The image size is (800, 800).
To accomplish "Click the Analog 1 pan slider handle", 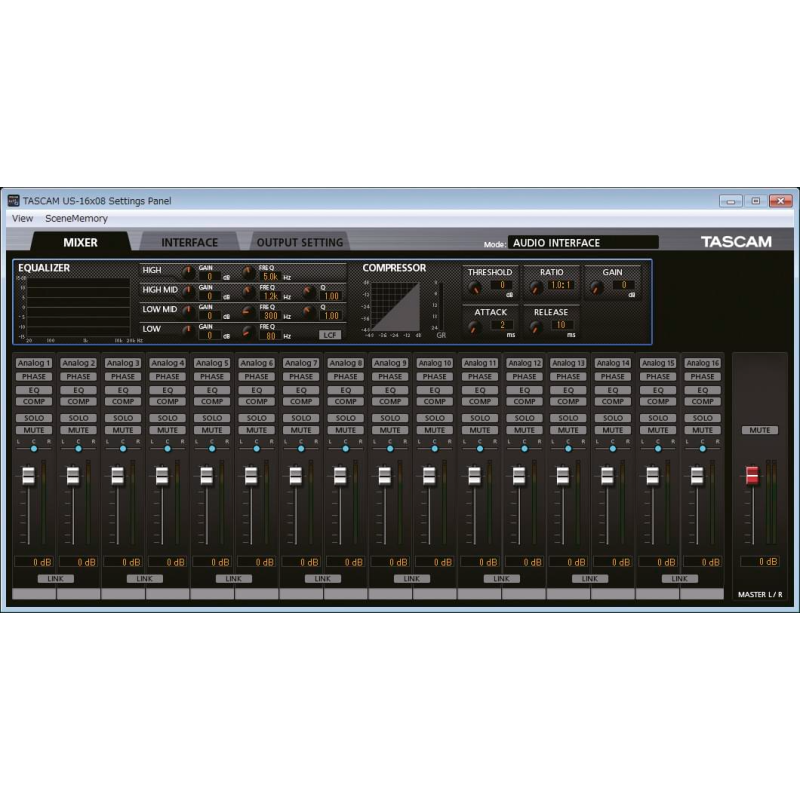I will [x=34, y=449].
